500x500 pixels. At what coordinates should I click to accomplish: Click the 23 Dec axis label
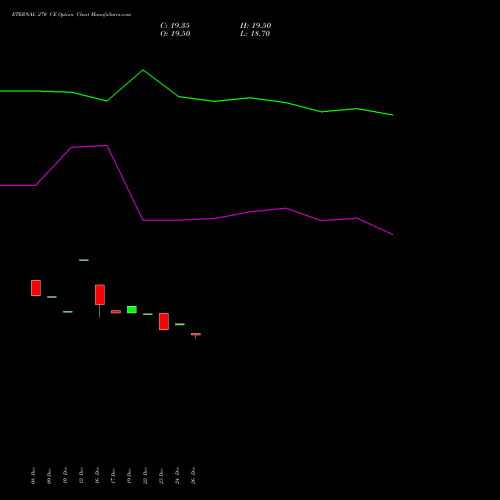pyautogui.click(x=161, y=476)
